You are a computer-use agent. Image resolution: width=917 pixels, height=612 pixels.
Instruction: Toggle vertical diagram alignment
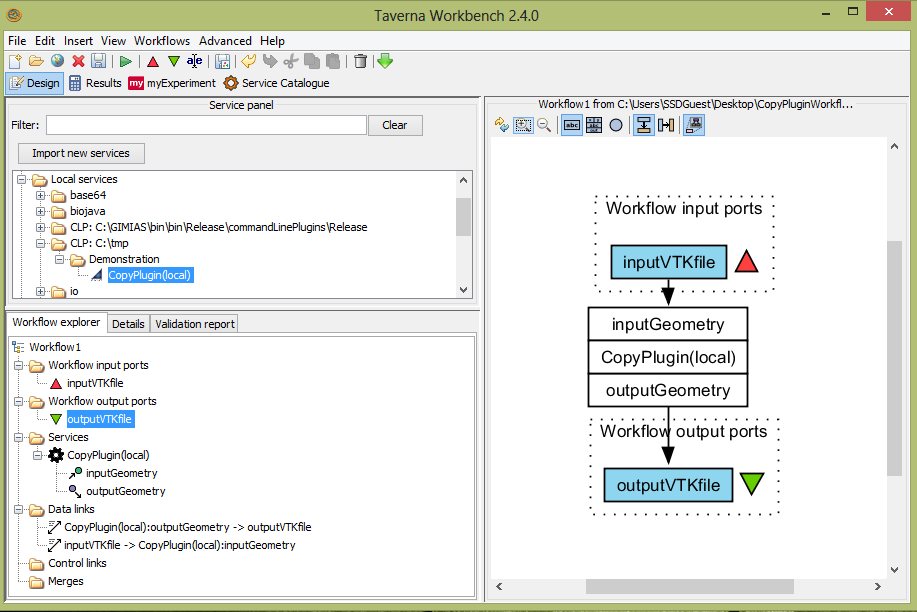(x=643, y=125)
